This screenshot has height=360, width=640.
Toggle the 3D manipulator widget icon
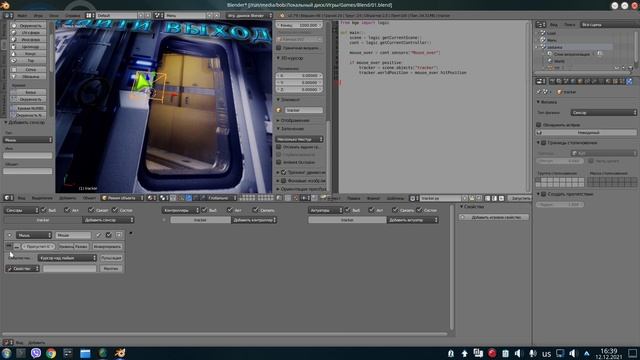pos(181,198)
